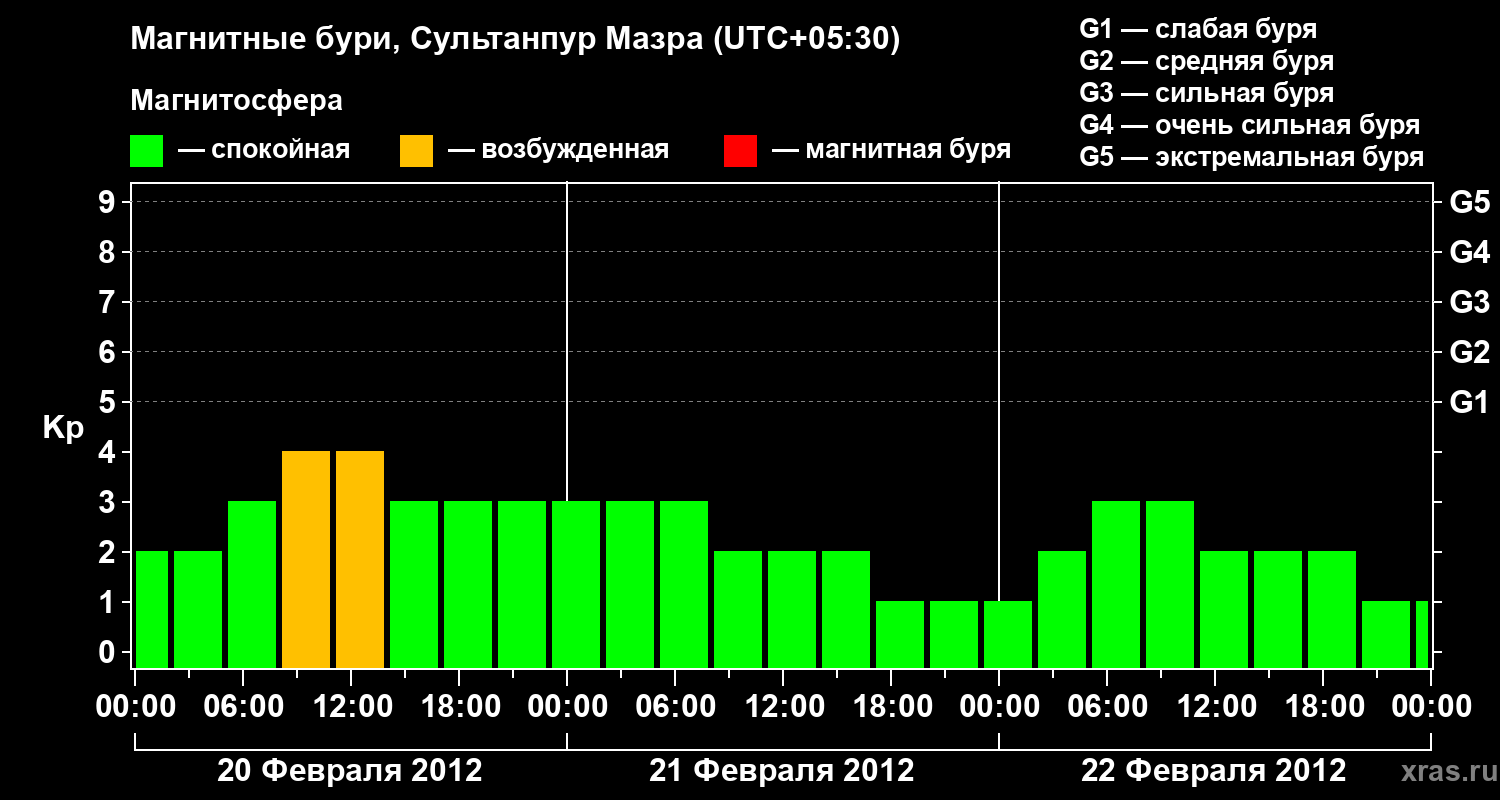Click the 'G3 — сильная буря' description
Screen dimensions: 1500x800
click(x=1207, y=93)
